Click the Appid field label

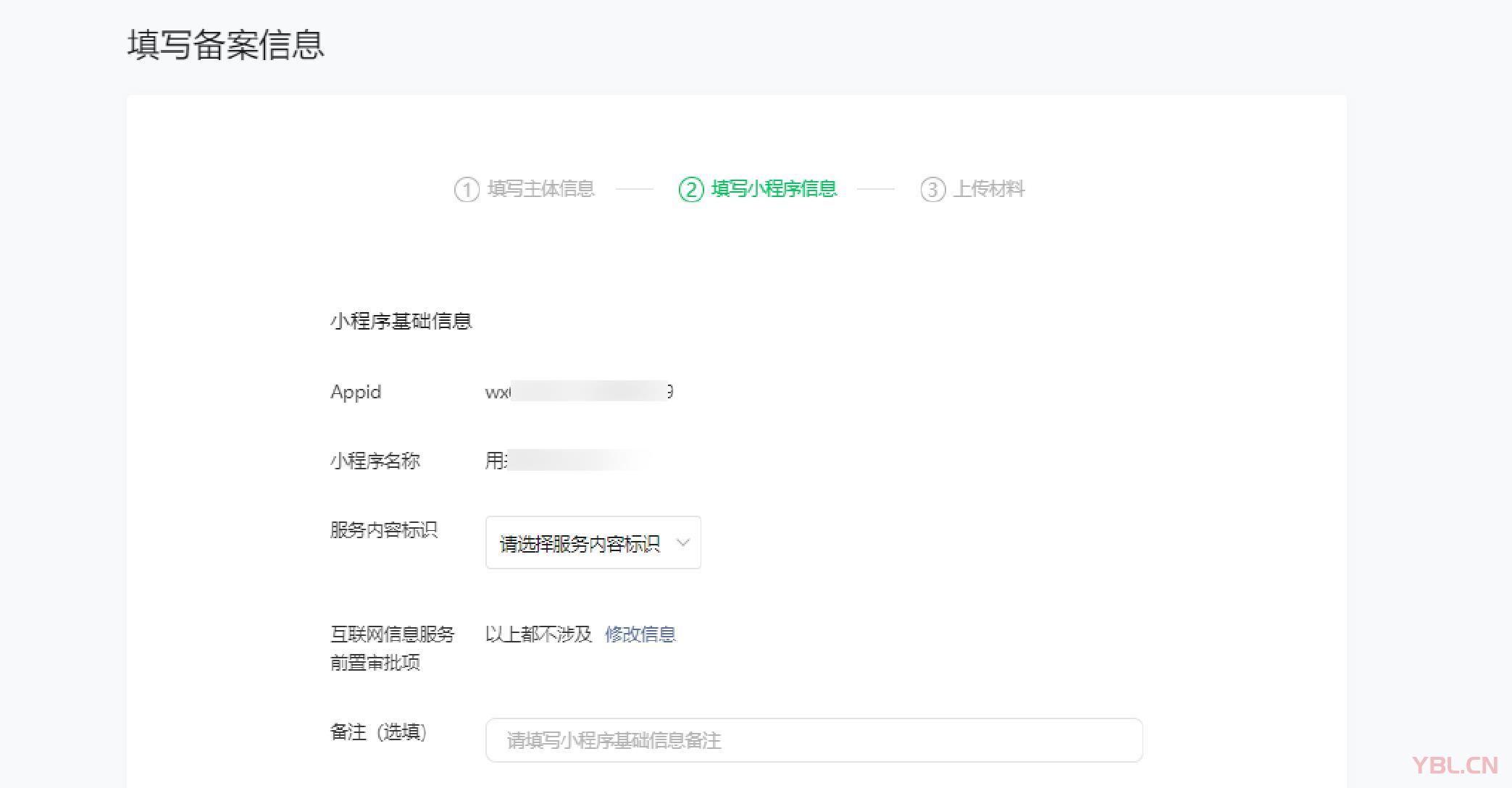[355, 392]
